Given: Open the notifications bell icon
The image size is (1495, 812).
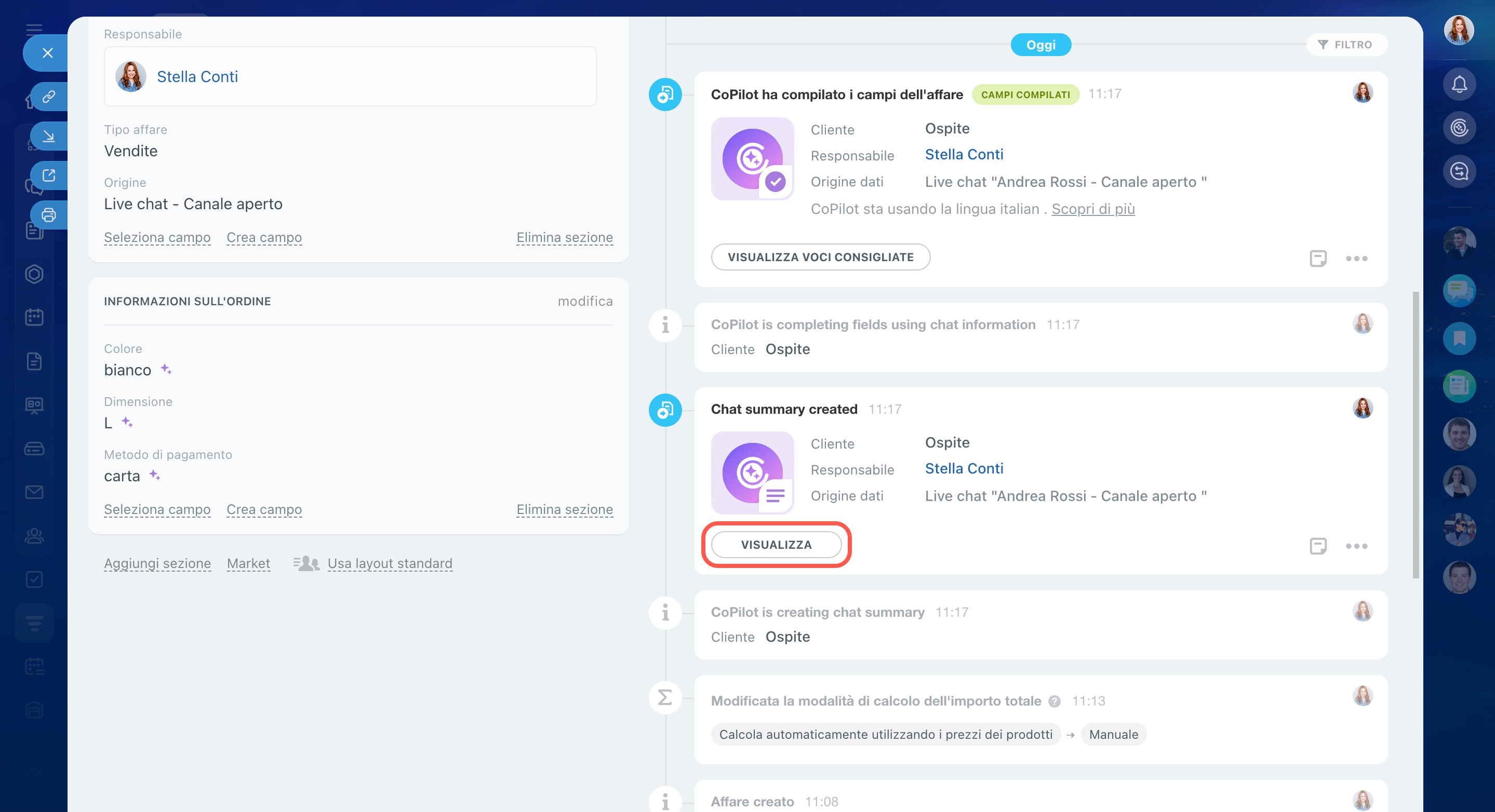Looking at the screenshot, I should pos(1459,85).
